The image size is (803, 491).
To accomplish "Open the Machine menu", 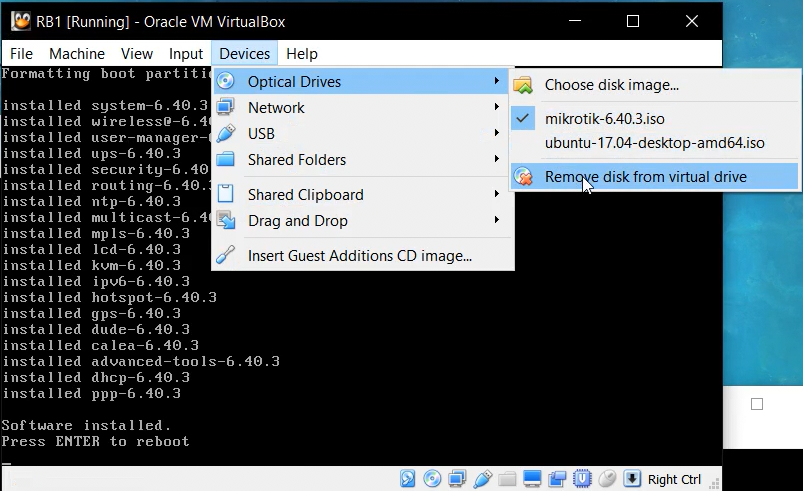I will (77, 54).
